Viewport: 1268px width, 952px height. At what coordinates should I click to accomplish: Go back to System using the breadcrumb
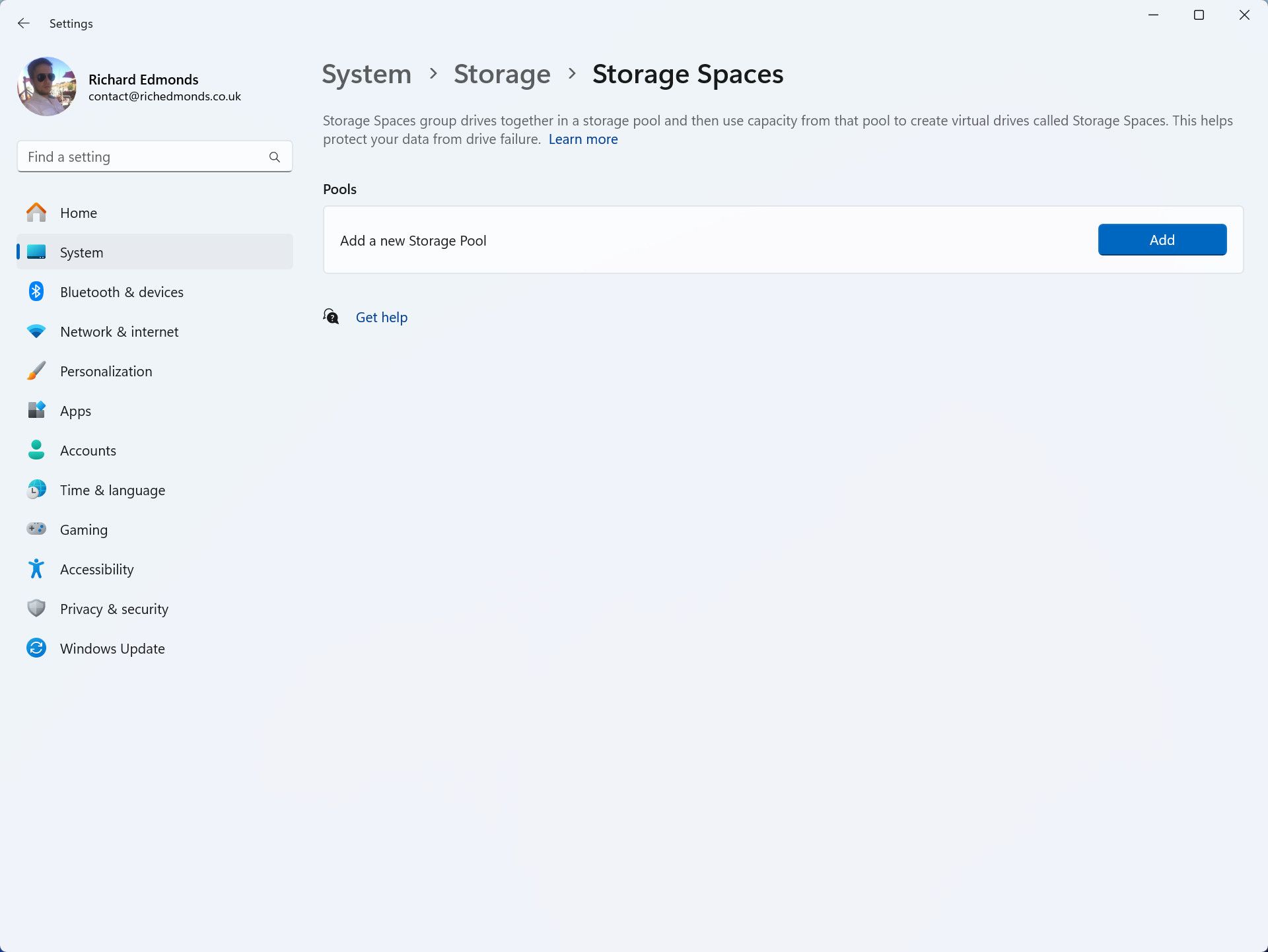tap(367, 74)
